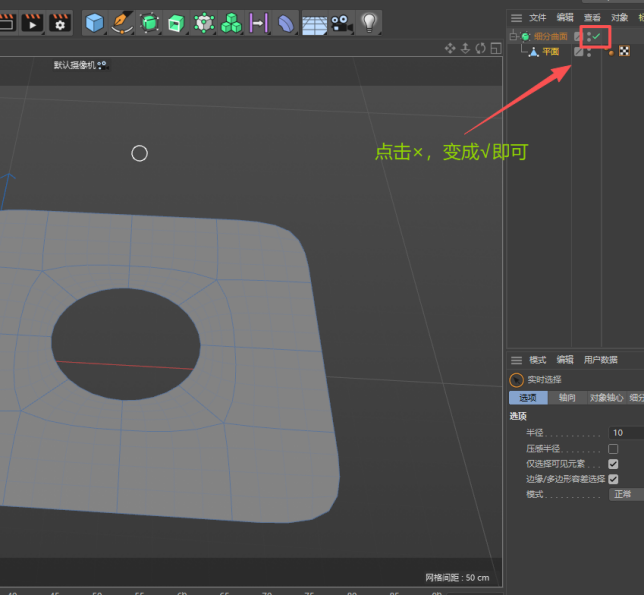Toggle visibility dots of 细分曲面 object
The height and width of the screenshot is (595, 644).
pyautogui.click(x=589, y=37)
